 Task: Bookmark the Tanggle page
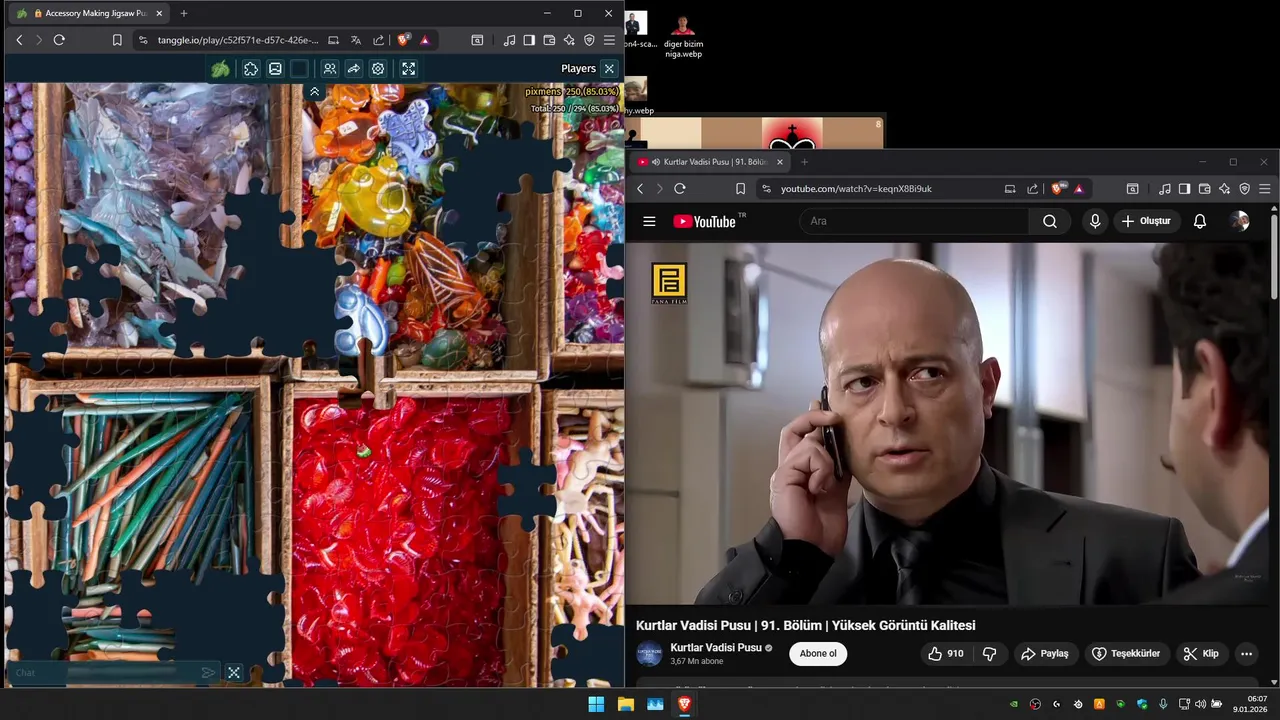(x=117, y=40)
